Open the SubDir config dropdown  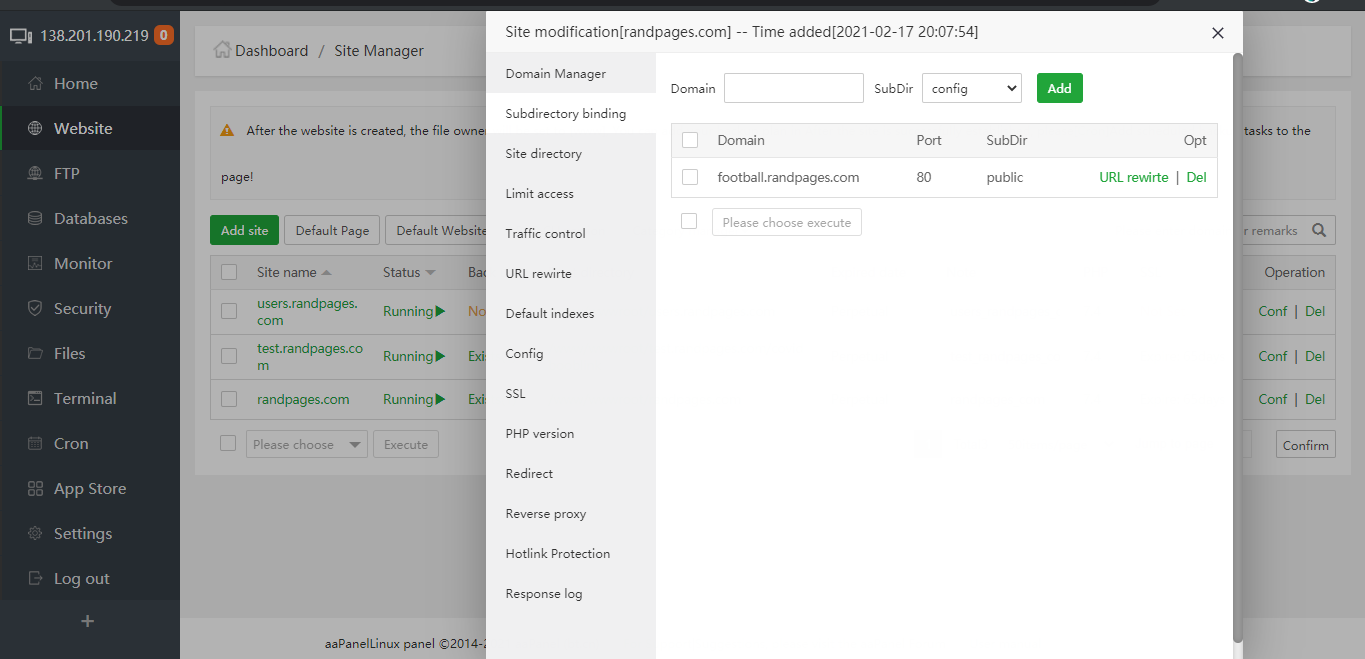[x=971, y=88]
